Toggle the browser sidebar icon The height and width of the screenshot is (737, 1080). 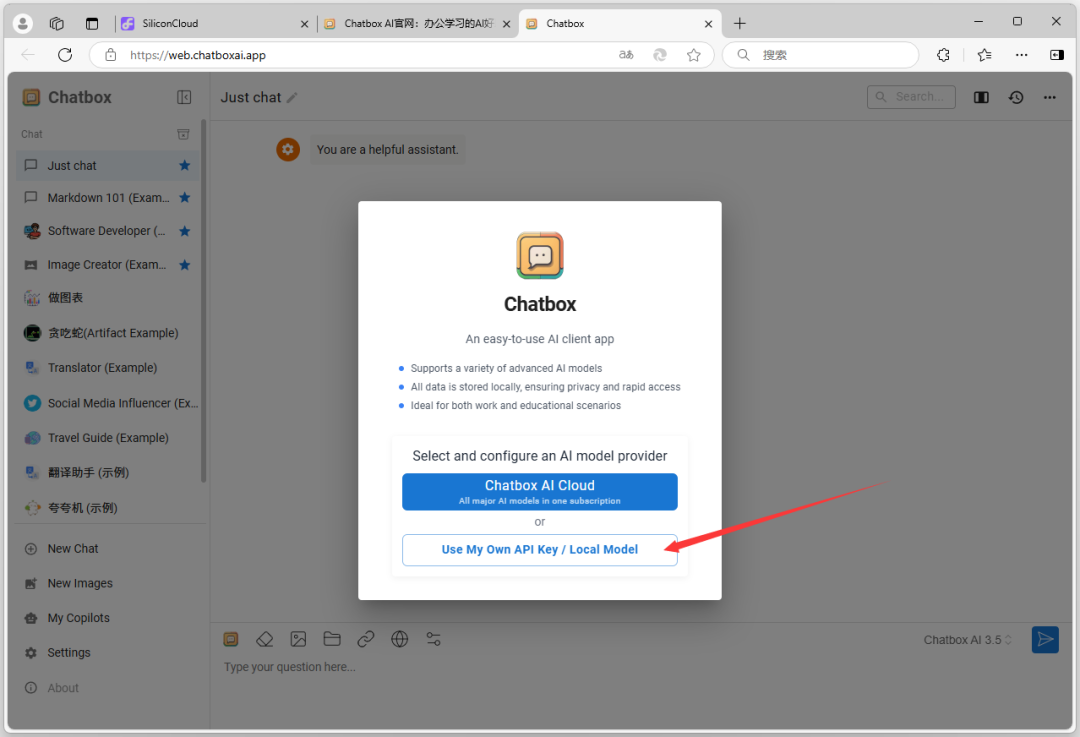[1057, 54]
